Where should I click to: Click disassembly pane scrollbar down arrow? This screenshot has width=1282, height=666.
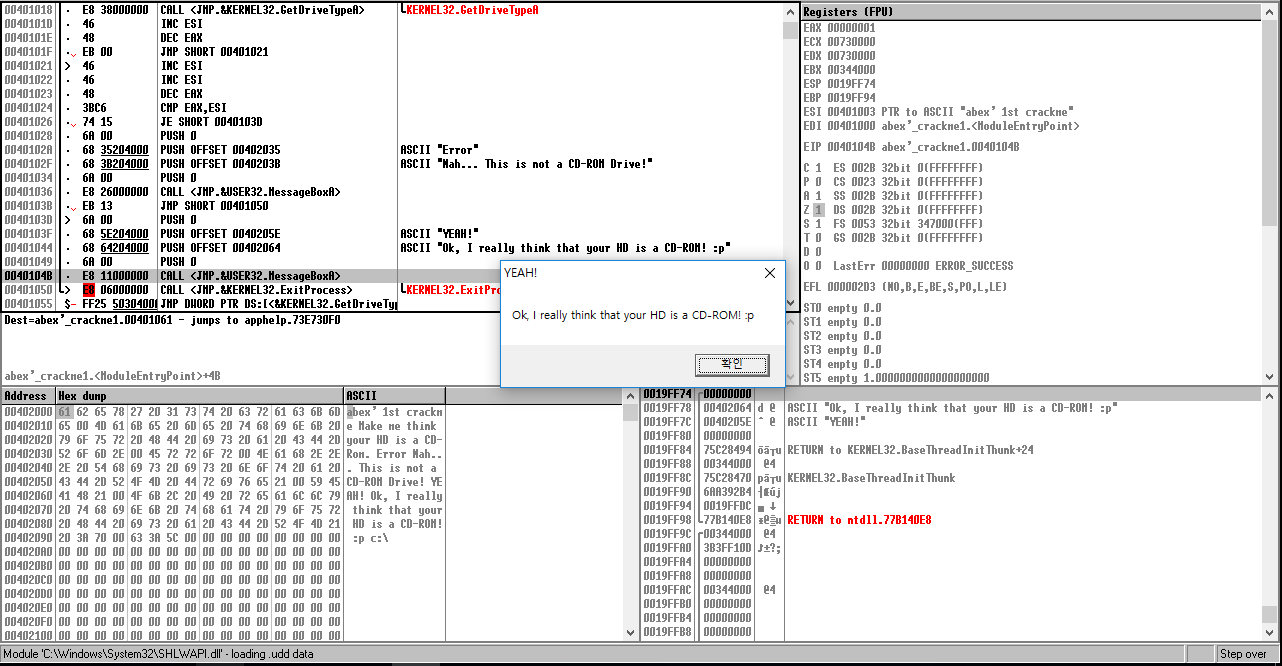tap(791, 303)
